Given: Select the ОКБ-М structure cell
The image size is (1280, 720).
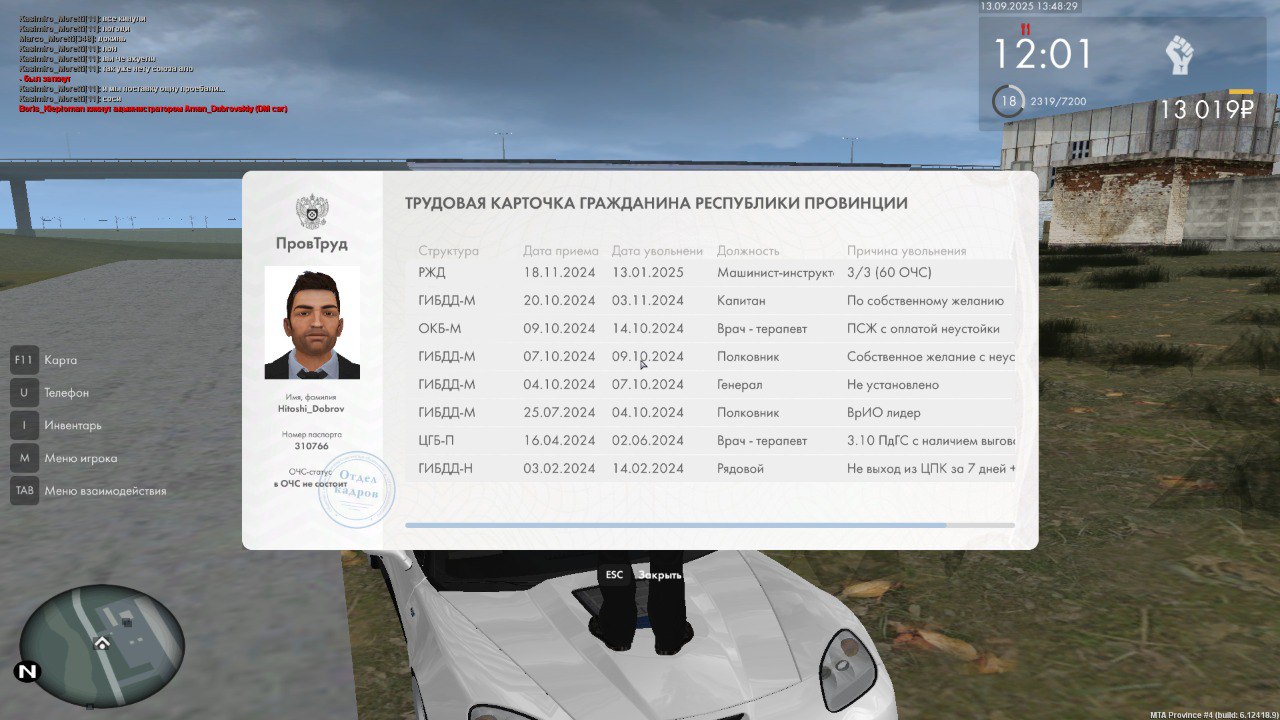Looking at the screenshot, I should [x=440, y=328].
